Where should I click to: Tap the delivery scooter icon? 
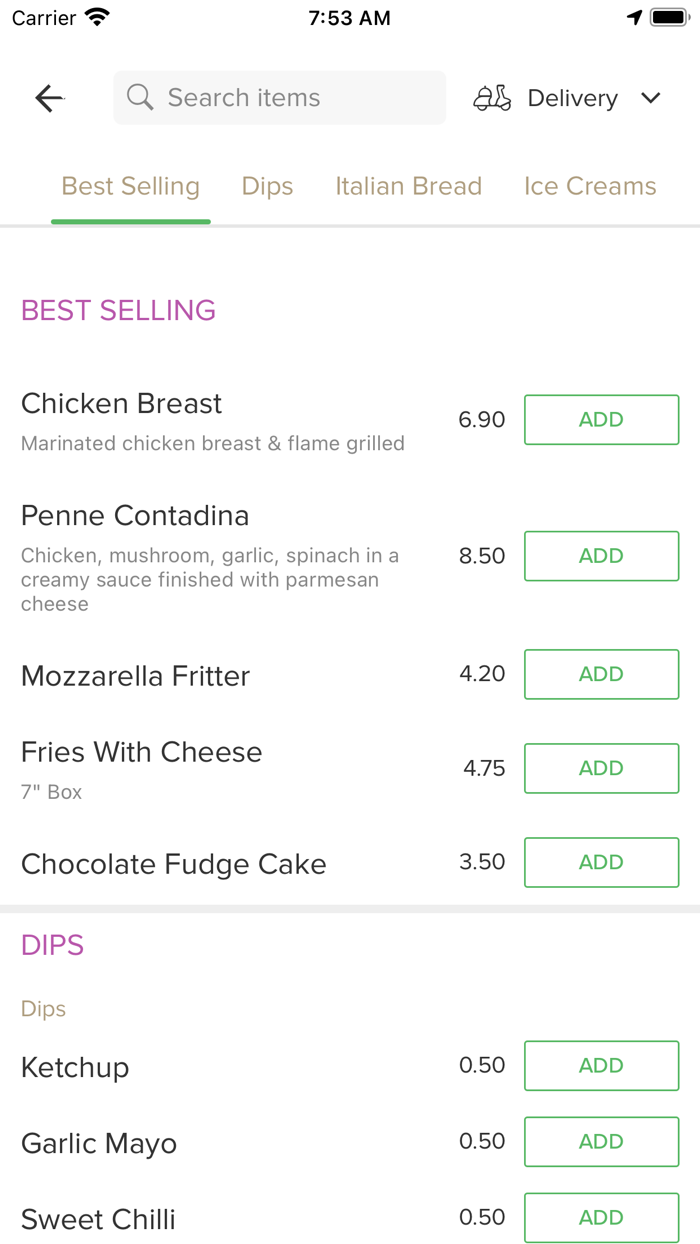click(x=492, y=98)
